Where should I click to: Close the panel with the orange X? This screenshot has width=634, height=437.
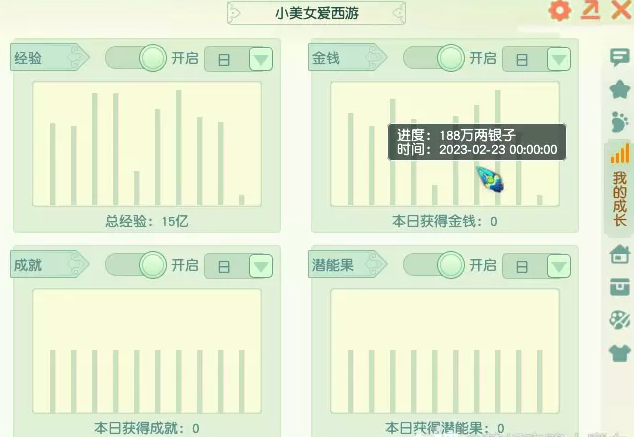(622, 10)
